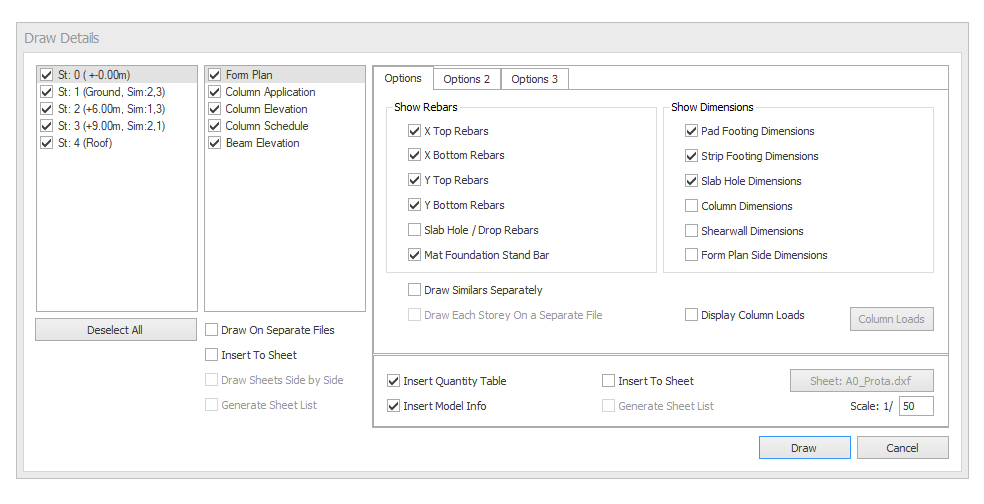Image resolution: width=984 pixels, height=504 pixels.
Task: Uncheck the St: 4 (Roof) storey checkbox
Action: tap(46, 143)
